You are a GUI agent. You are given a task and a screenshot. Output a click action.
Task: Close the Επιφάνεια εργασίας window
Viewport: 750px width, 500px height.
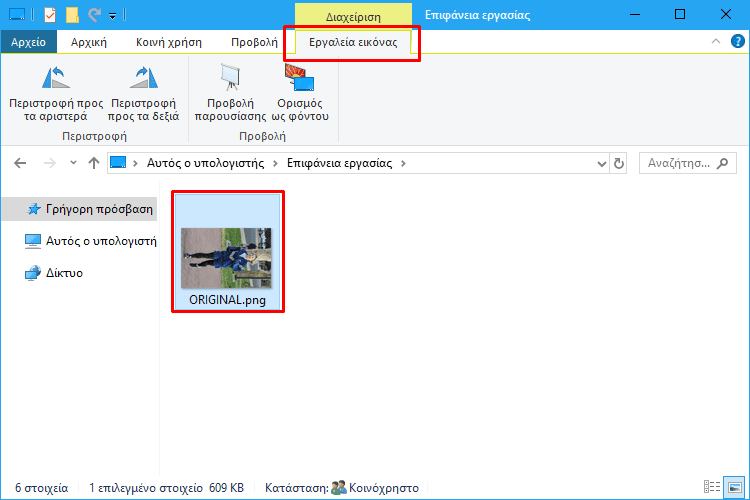726,15
